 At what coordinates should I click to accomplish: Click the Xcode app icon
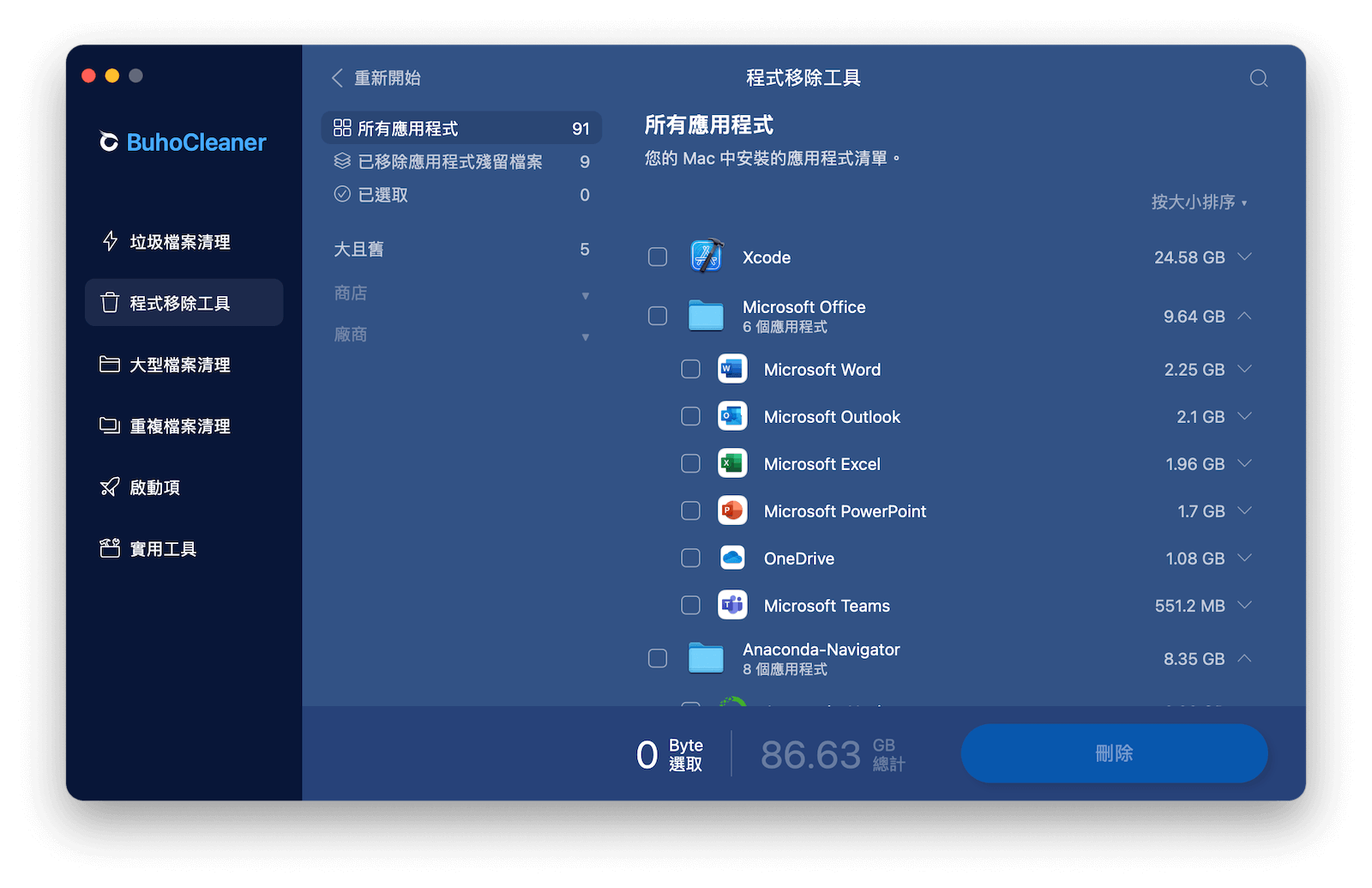click(707, 257)
